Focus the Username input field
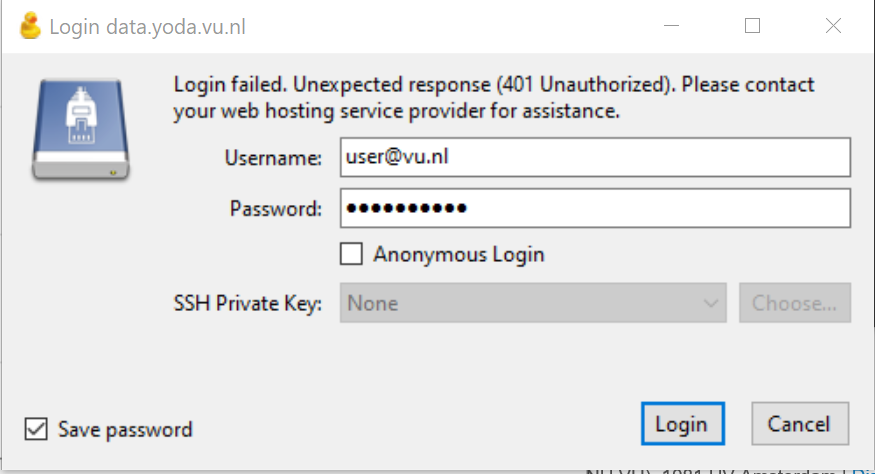 coord(594,157)
